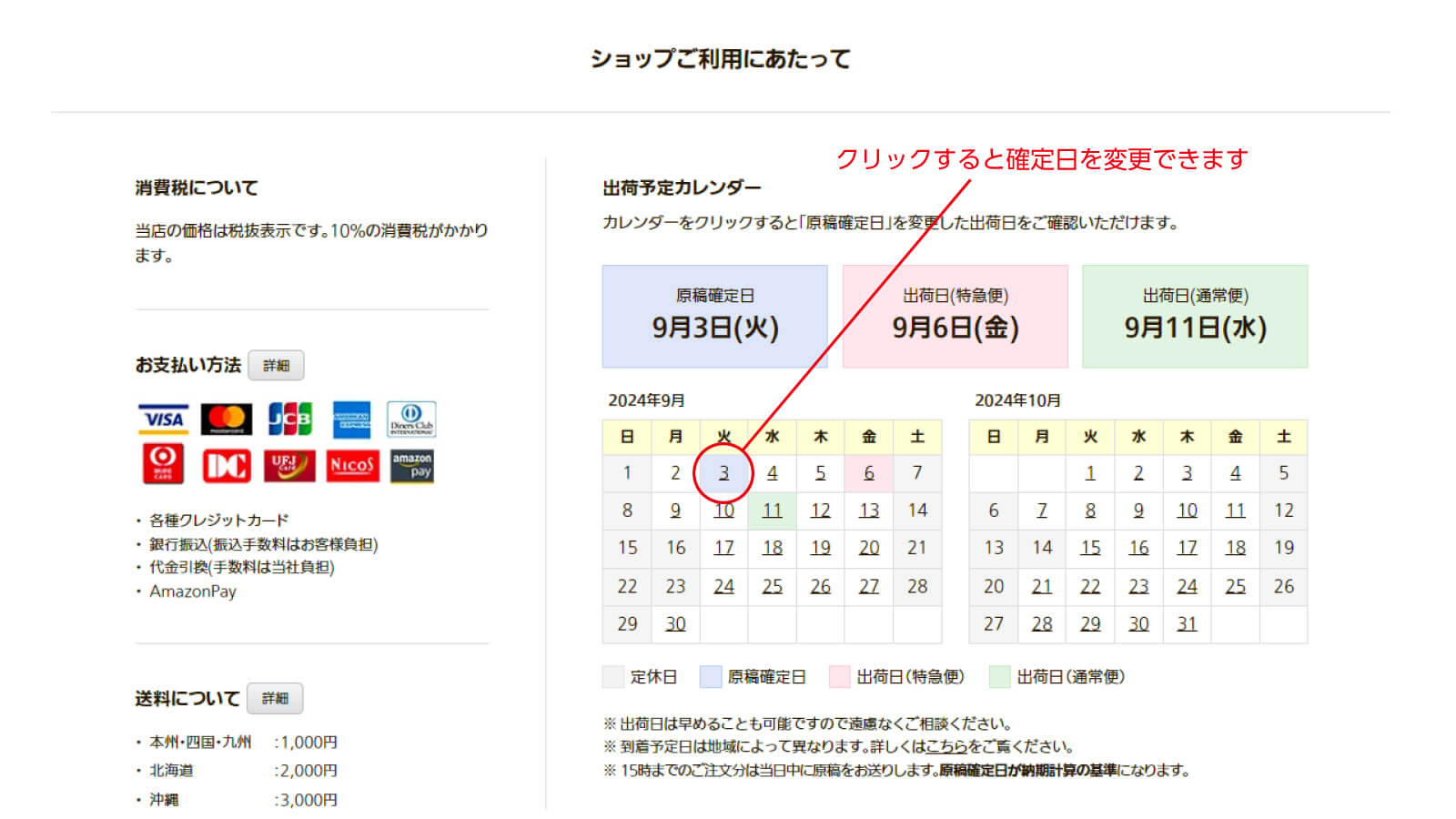This screenshot has width=1456, height=819.
Task: Select October 25 in the calendar
Action: (x=1235, y=587)
